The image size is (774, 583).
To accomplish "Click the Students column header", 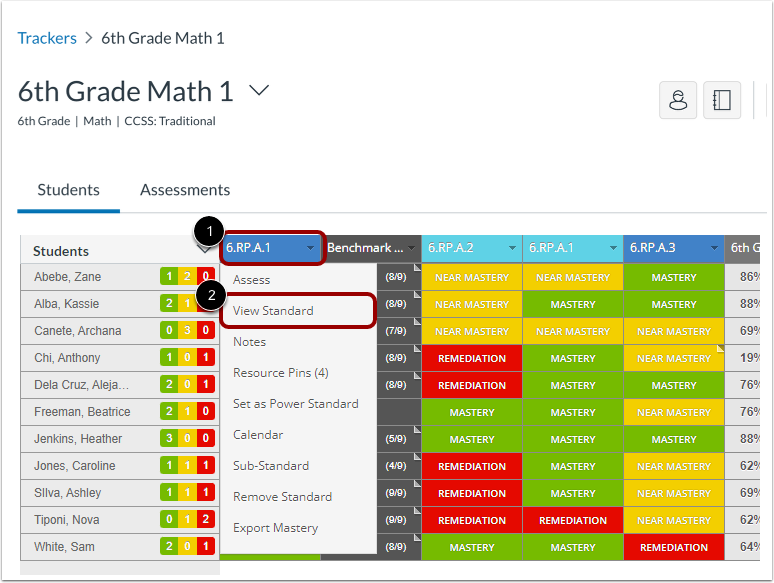I will click(x=61, y=251).
